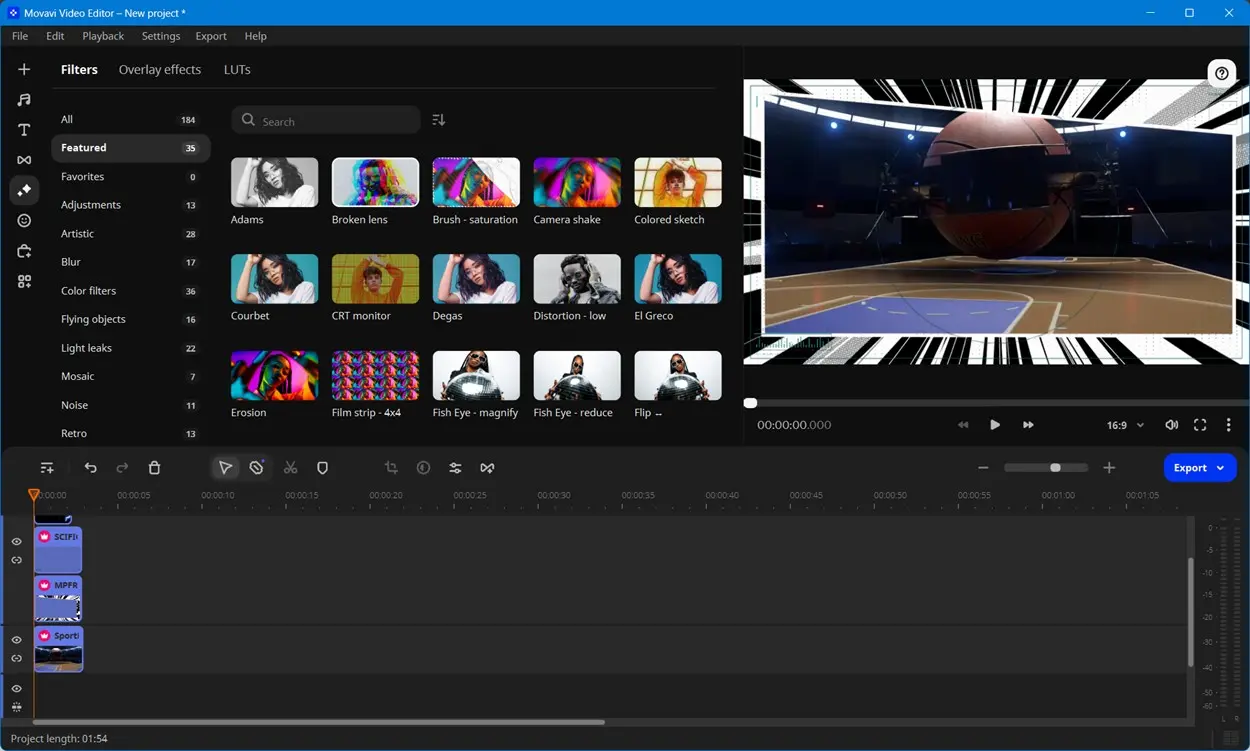Open the 16:9 aspect ratio dropdown
The width and height of the screenshot is (1250, 751).
[x=1124, y=424]
